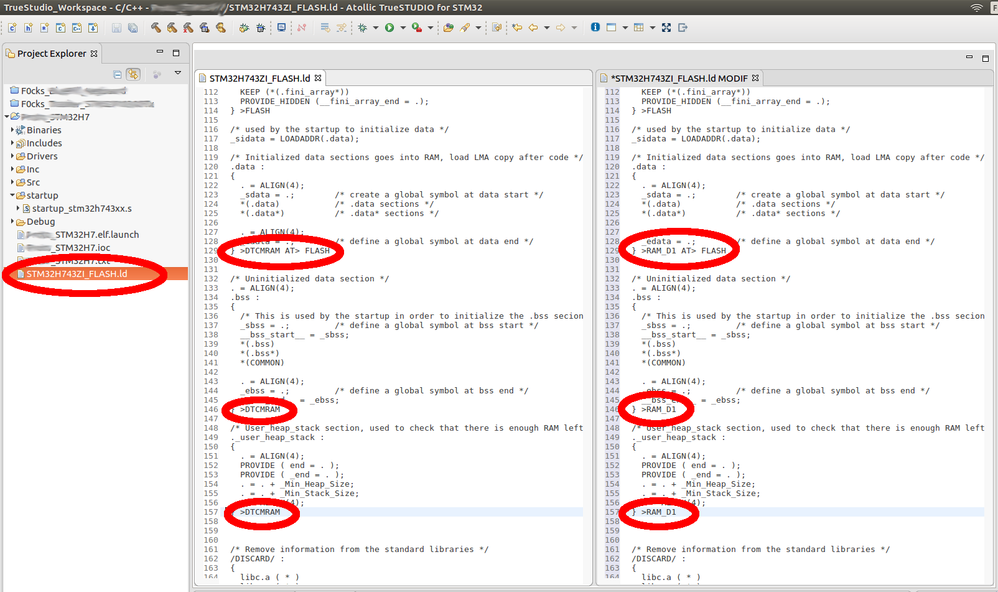This screenshot has height=592, width=998.
Task: Click the new C++ class icon
Action: (x=76, y=28)
